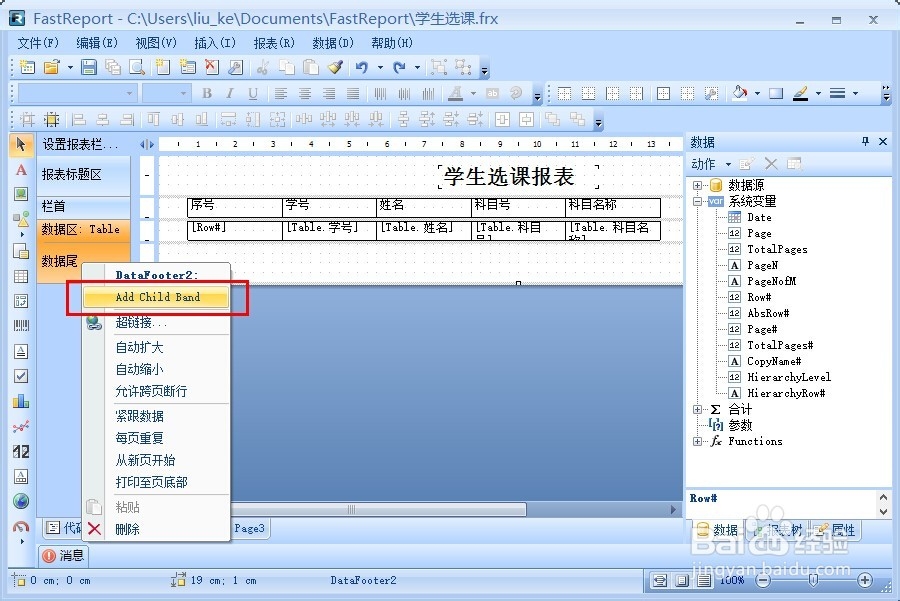
Task: Expand the 数据源 tree node
Action: coord(697,184)
